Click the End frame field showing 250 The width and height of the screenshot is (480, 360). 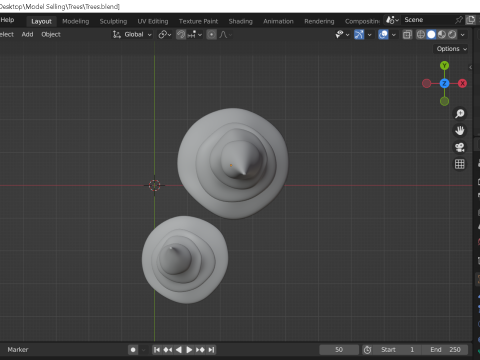click(445, 350)
